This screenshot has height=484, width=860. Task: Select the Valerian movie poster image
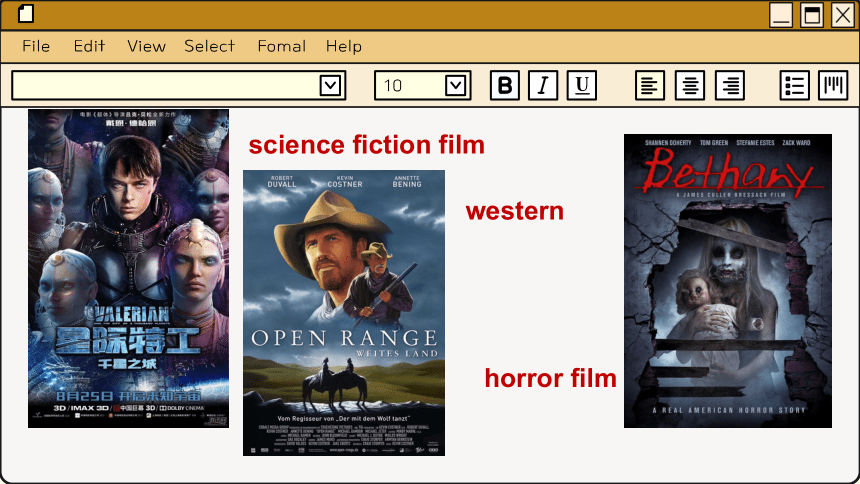[x=128, y=268]
